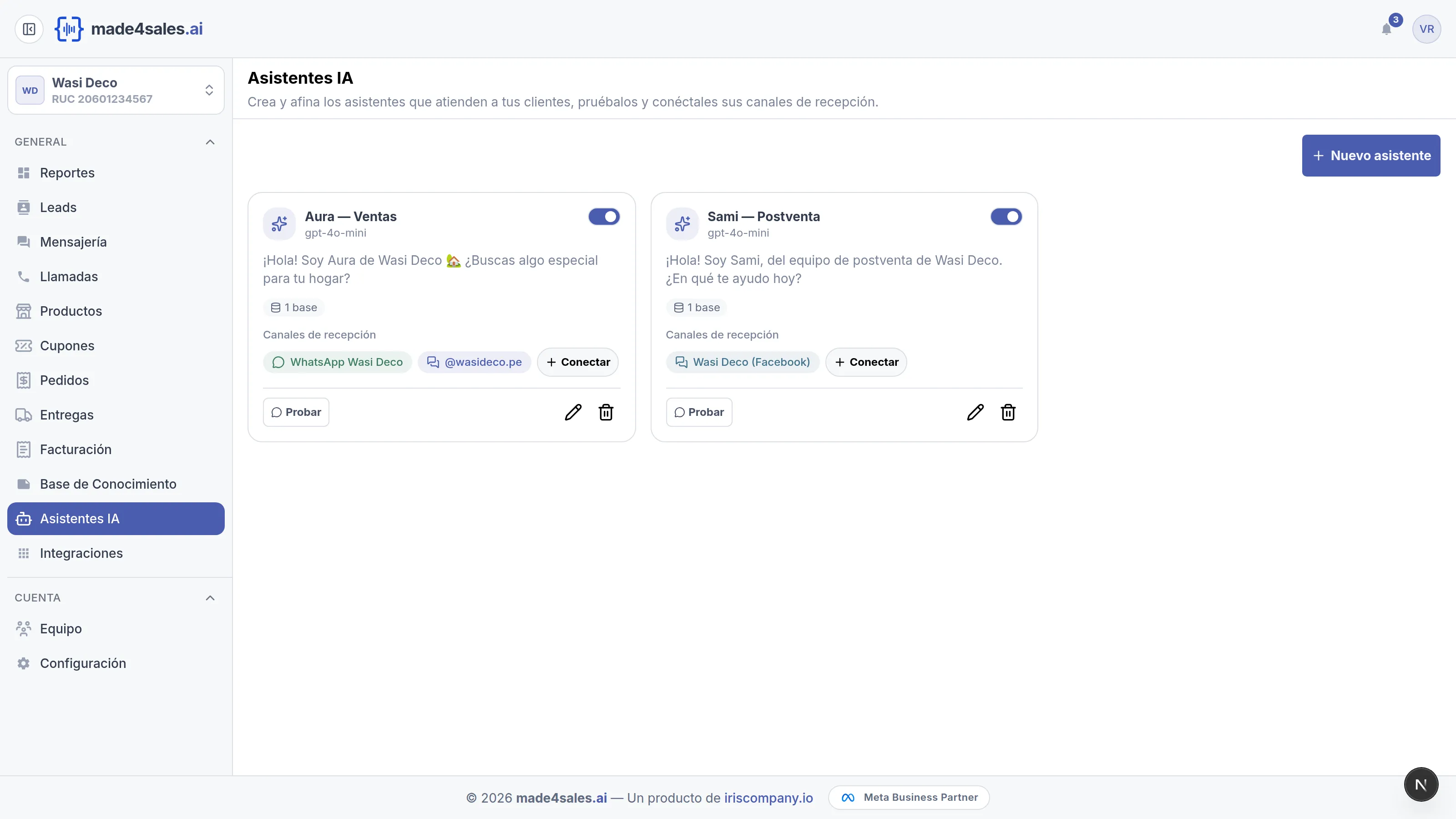Click the made4sales.ai footer link
This screenshot has height=819, width=1456.
[x=561, y=798]
